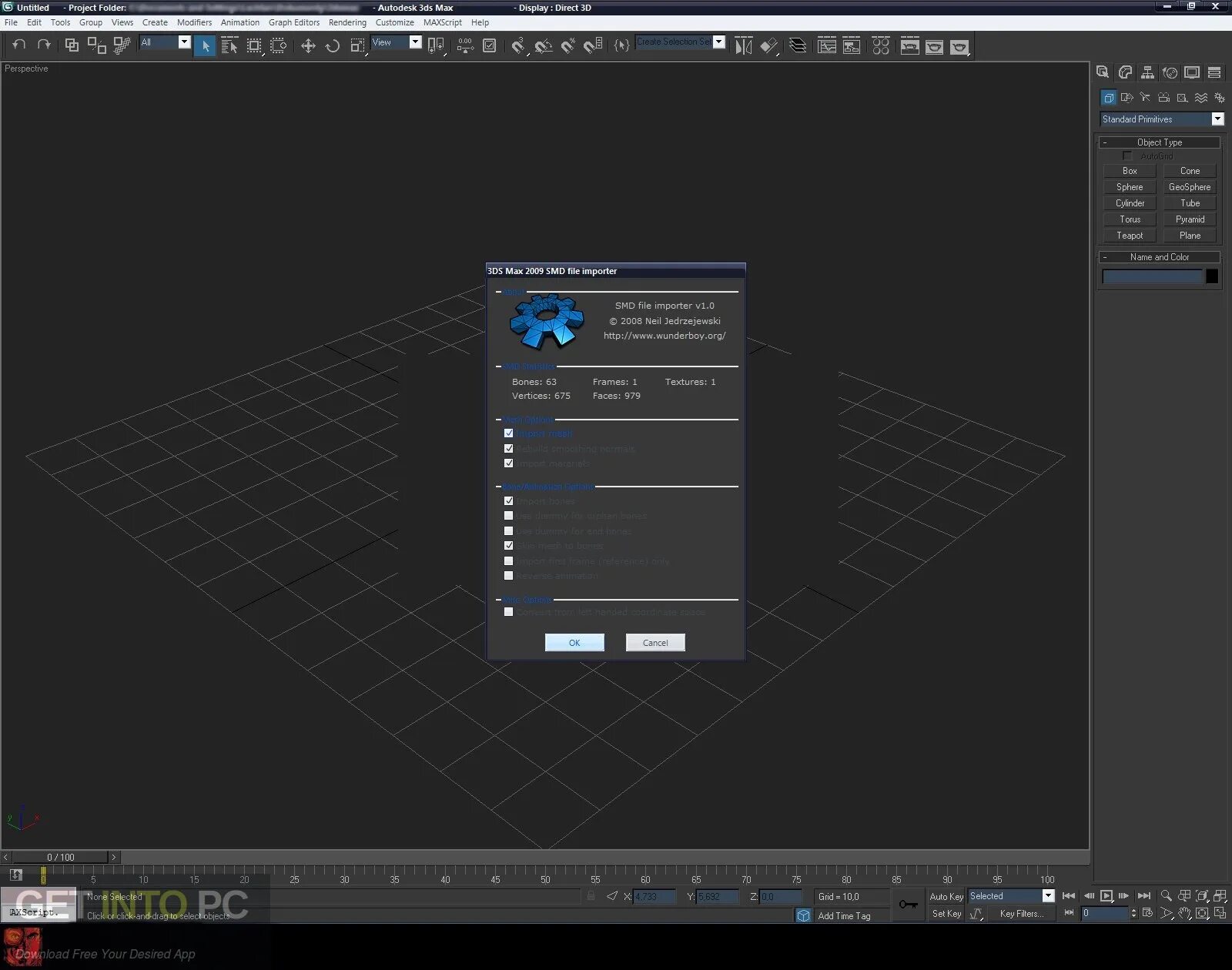1232x970 pixels.
Task: Confirm the SMD import with OK
Action: [x=574, y=643]
